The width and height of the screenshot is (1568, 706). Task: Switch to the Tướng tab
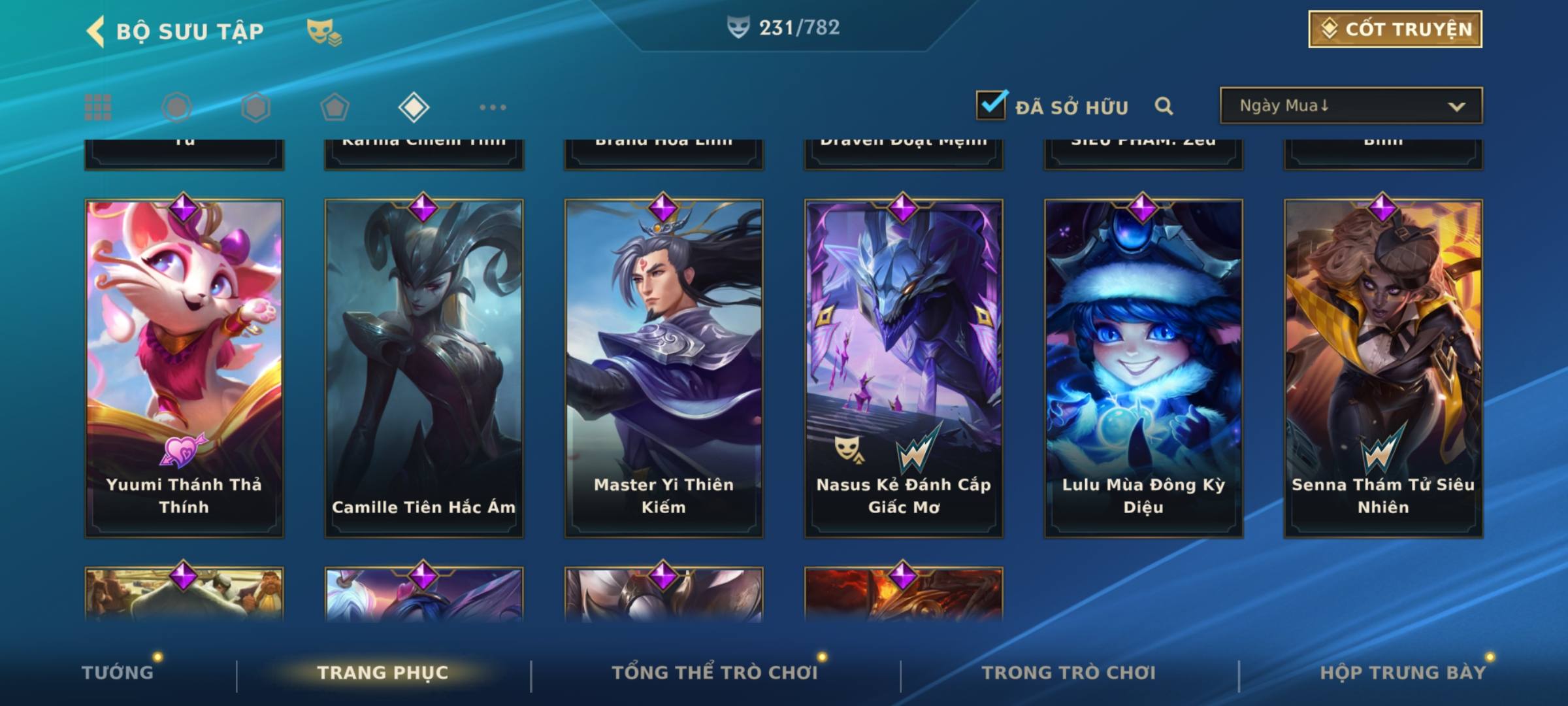[118, 672]
